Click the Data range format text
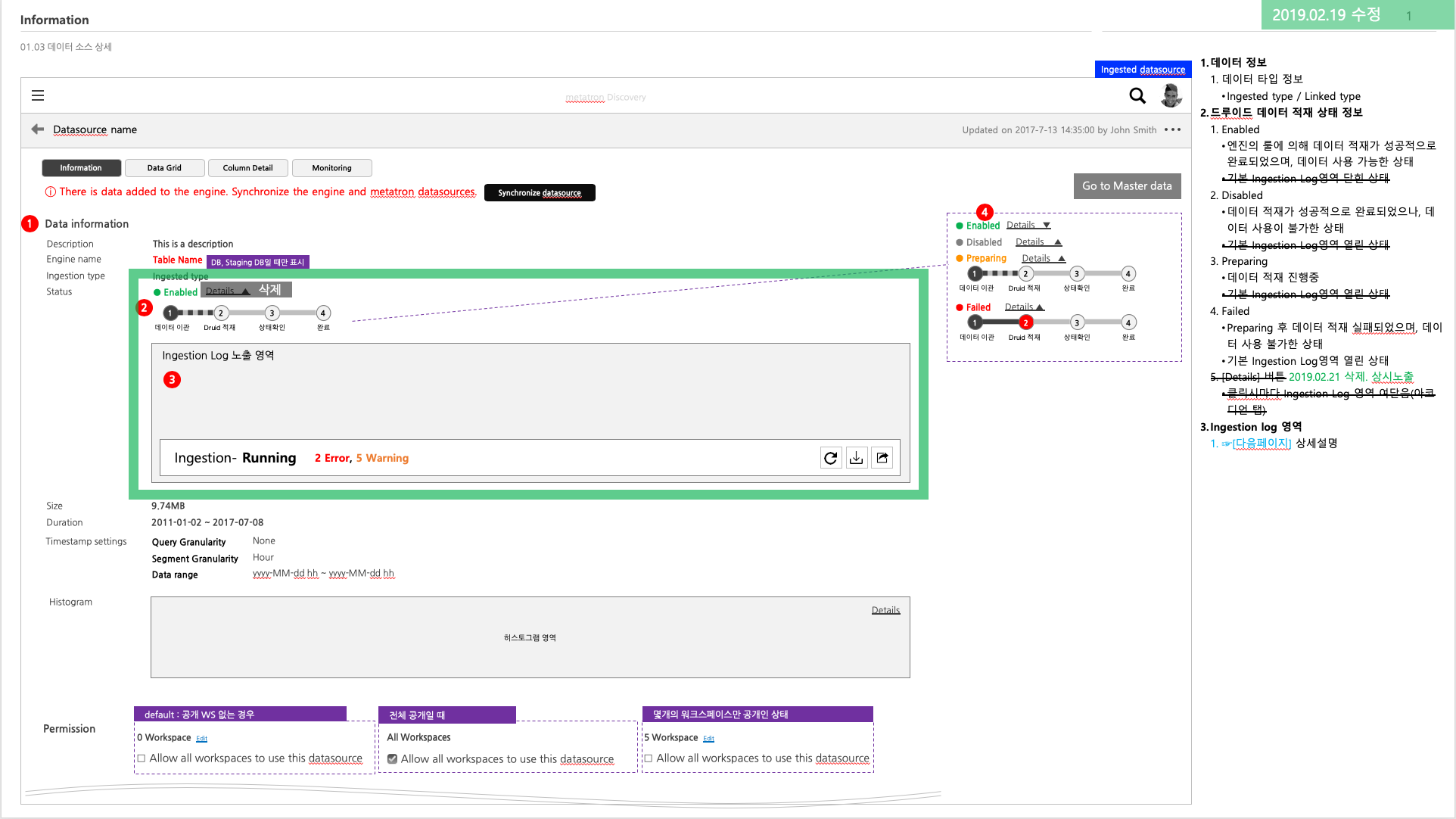The width and height of the screenshot is (1456, 819). tap(323, 574)
